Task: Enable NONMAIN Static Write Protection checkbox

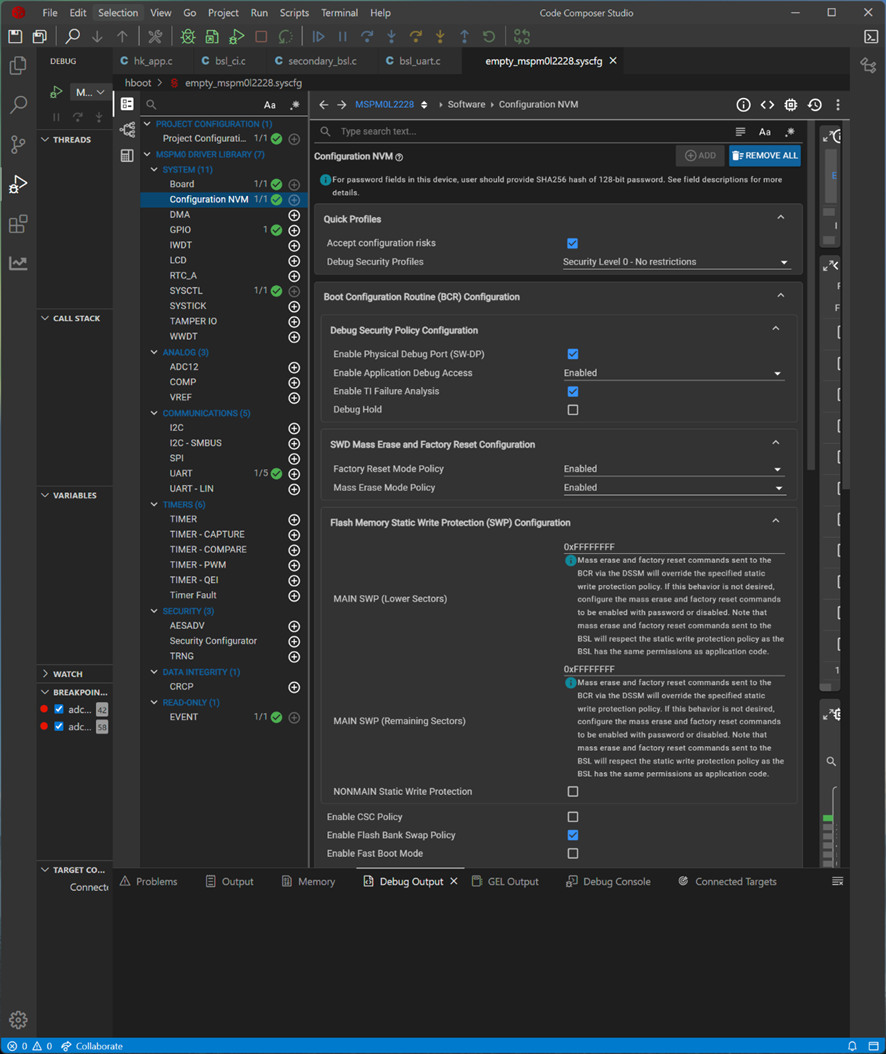Action: [x=573, y=792]
